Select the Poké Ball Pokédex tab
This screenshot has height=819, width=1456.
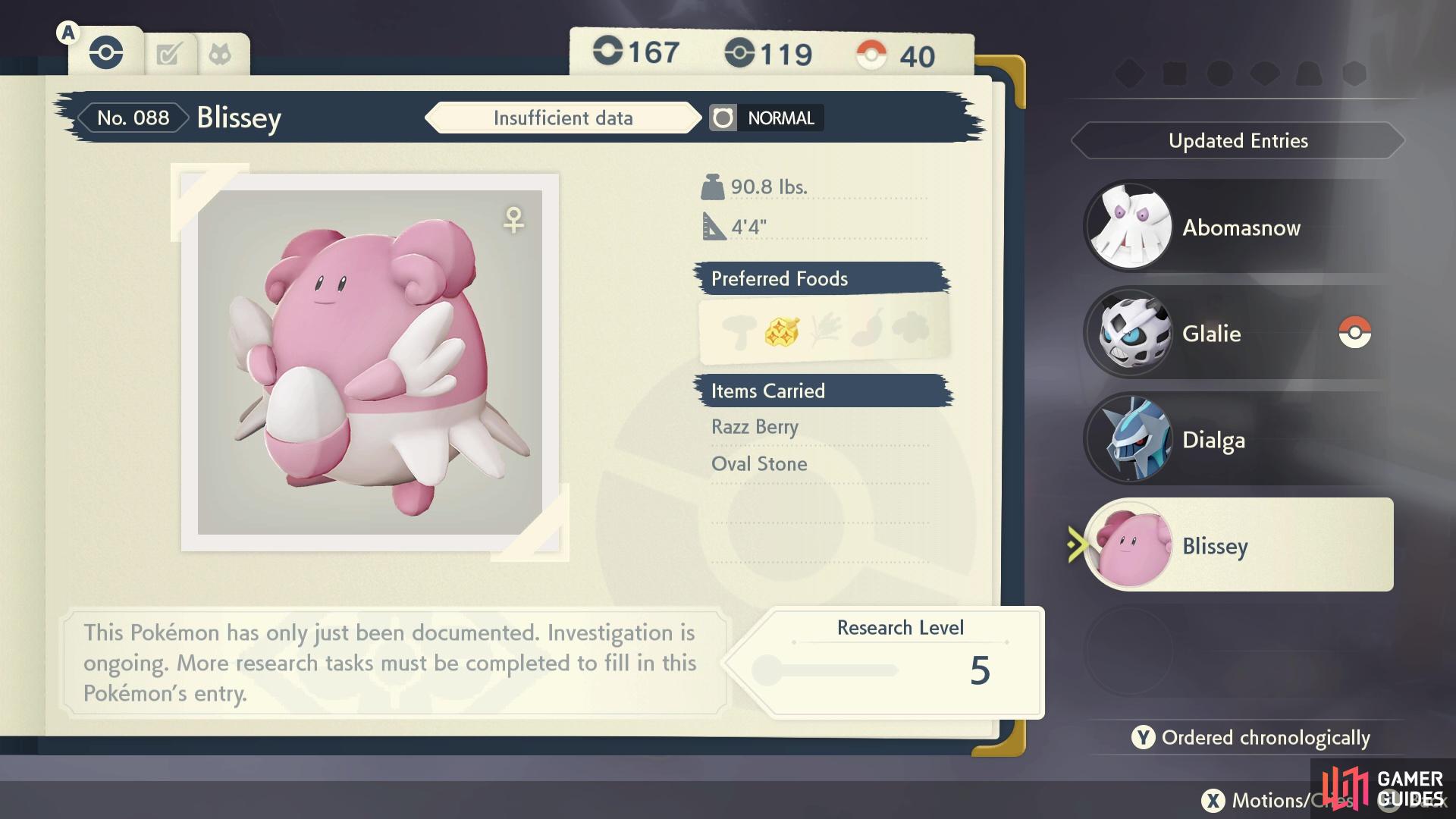tap(106, 53)
